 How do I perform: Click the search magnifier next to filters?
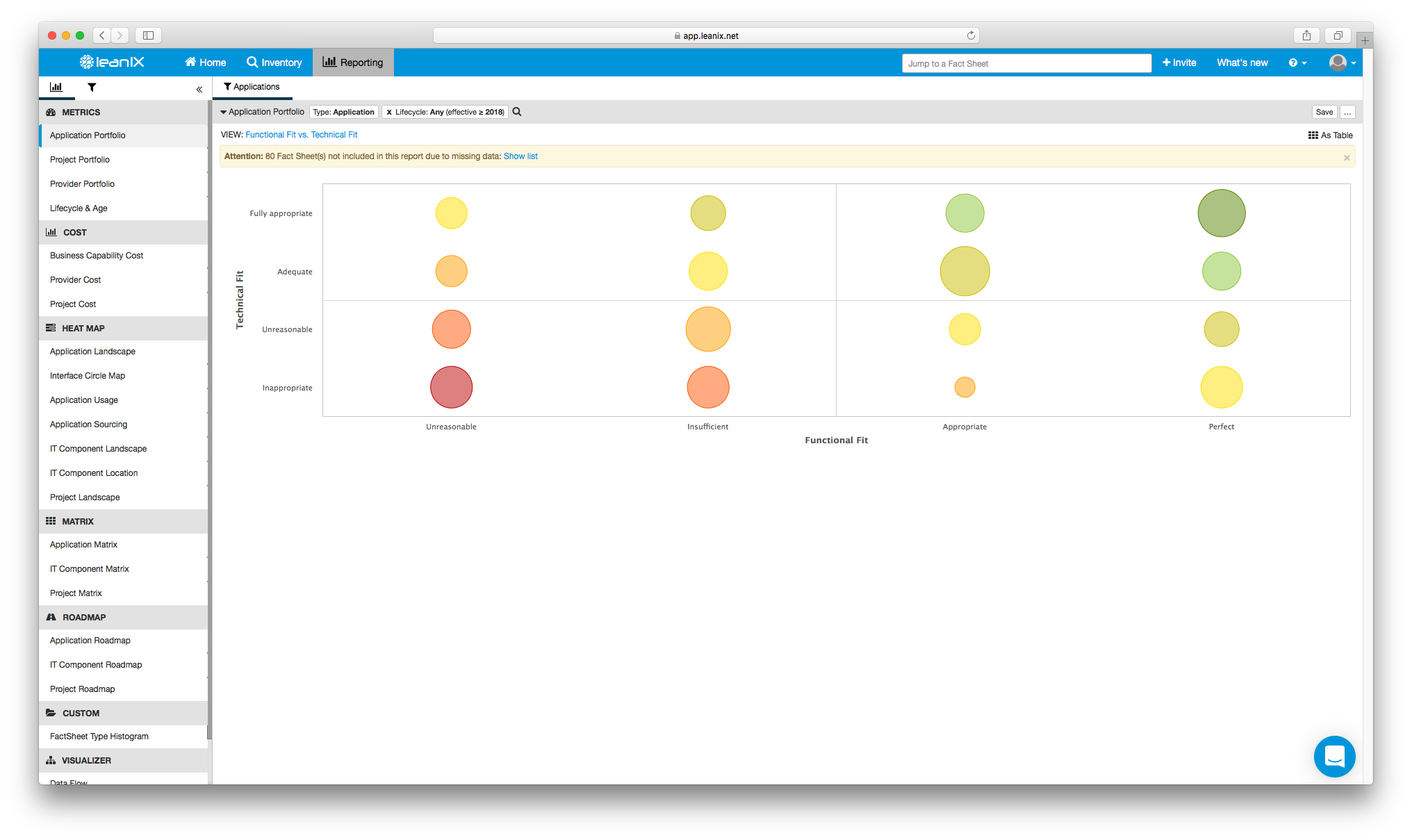coord(517,112)
